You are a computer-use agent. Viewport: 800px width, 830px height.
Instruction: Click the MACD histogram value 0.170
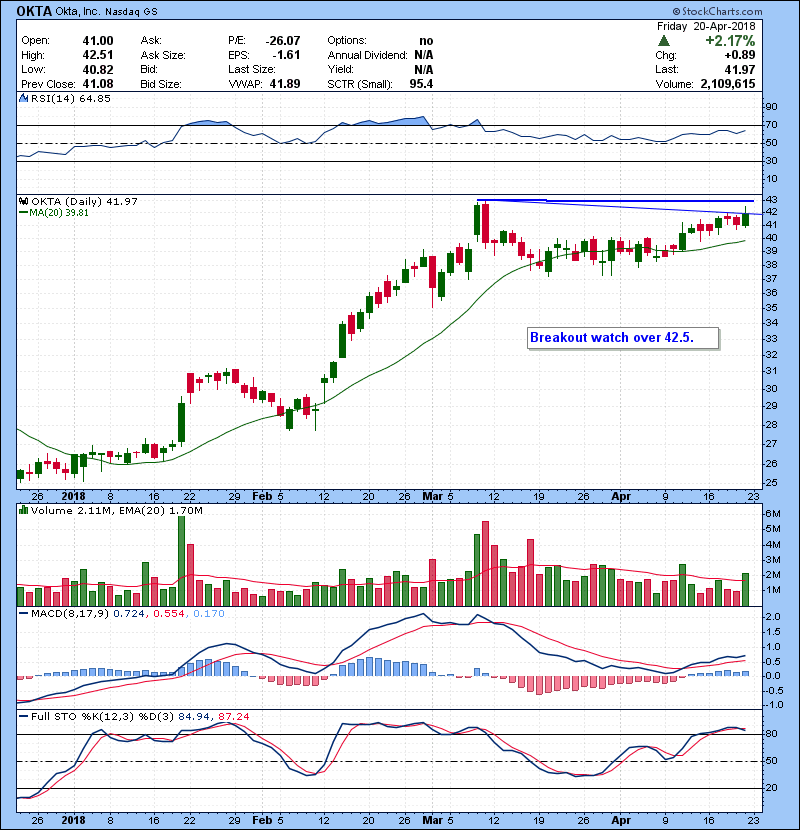point(209,614)
